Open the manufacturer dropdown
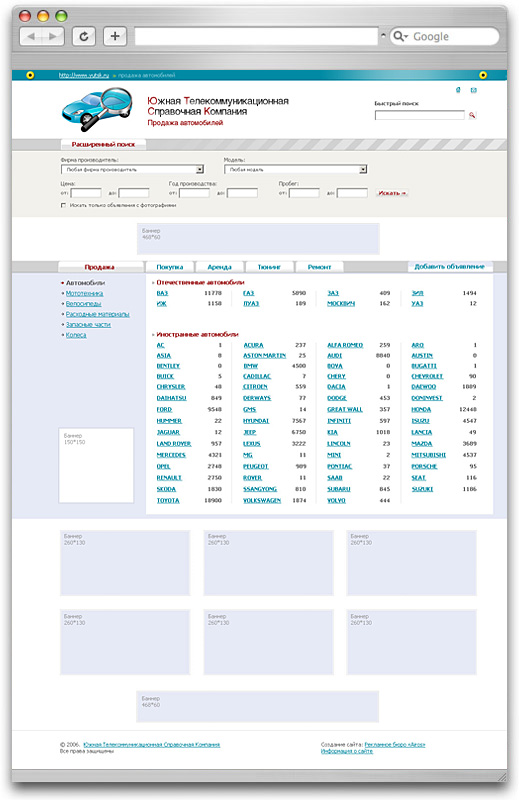Viewport: 519px width, 800px height. tap(132, 169)
